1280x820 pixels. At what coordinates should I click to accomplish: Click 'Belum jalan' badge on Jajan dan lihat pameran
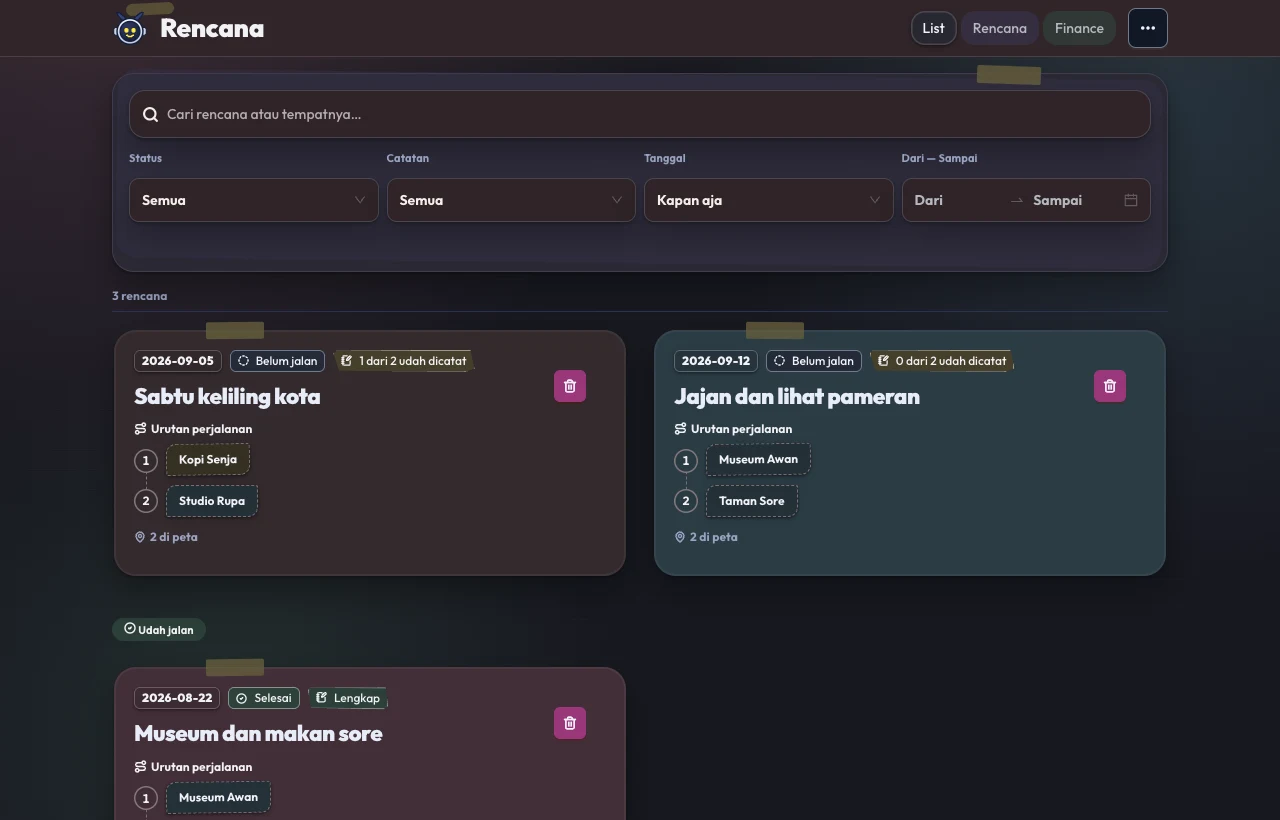point(813,361)
